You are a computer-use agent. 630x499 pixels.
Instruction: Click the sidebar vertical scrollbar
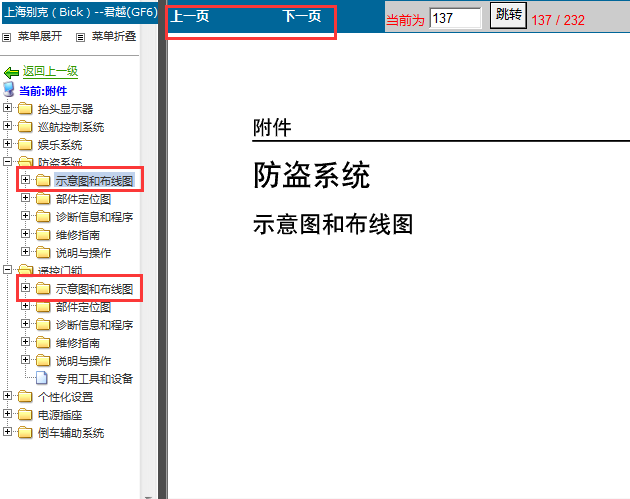pyautogui.click(x=148, y=261)
